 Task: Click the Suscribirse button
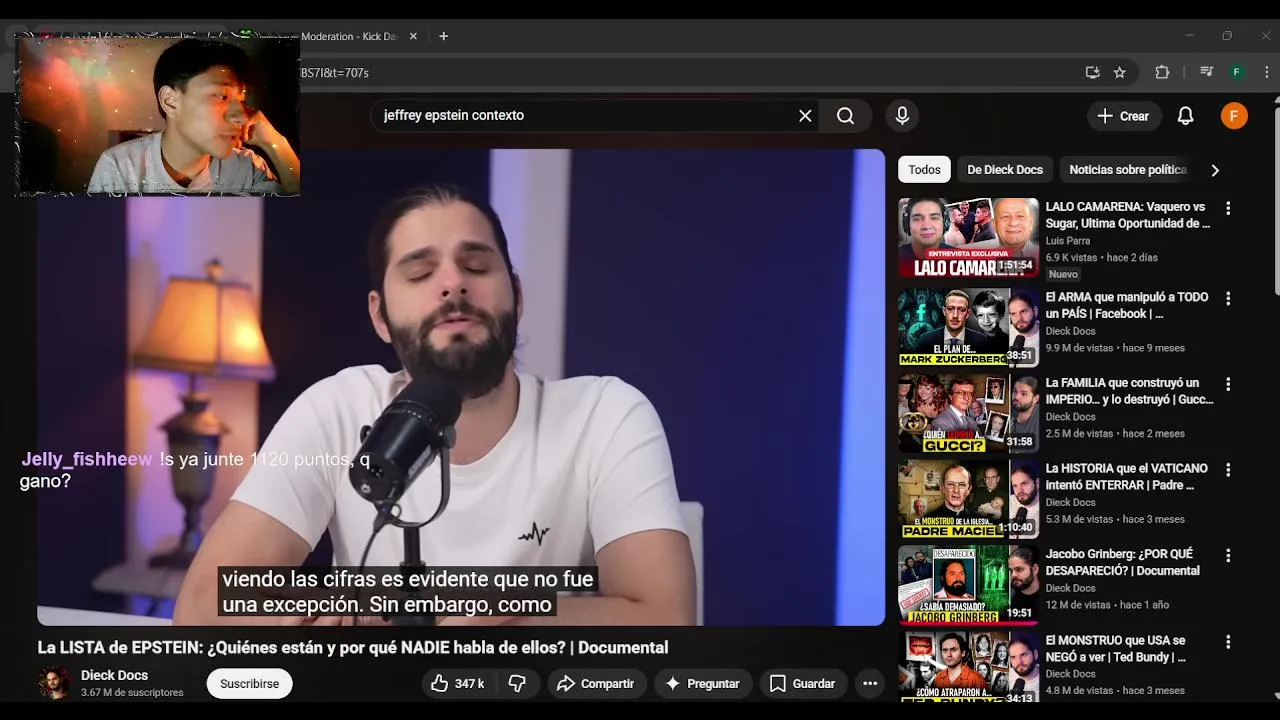(x=249, y=684)
